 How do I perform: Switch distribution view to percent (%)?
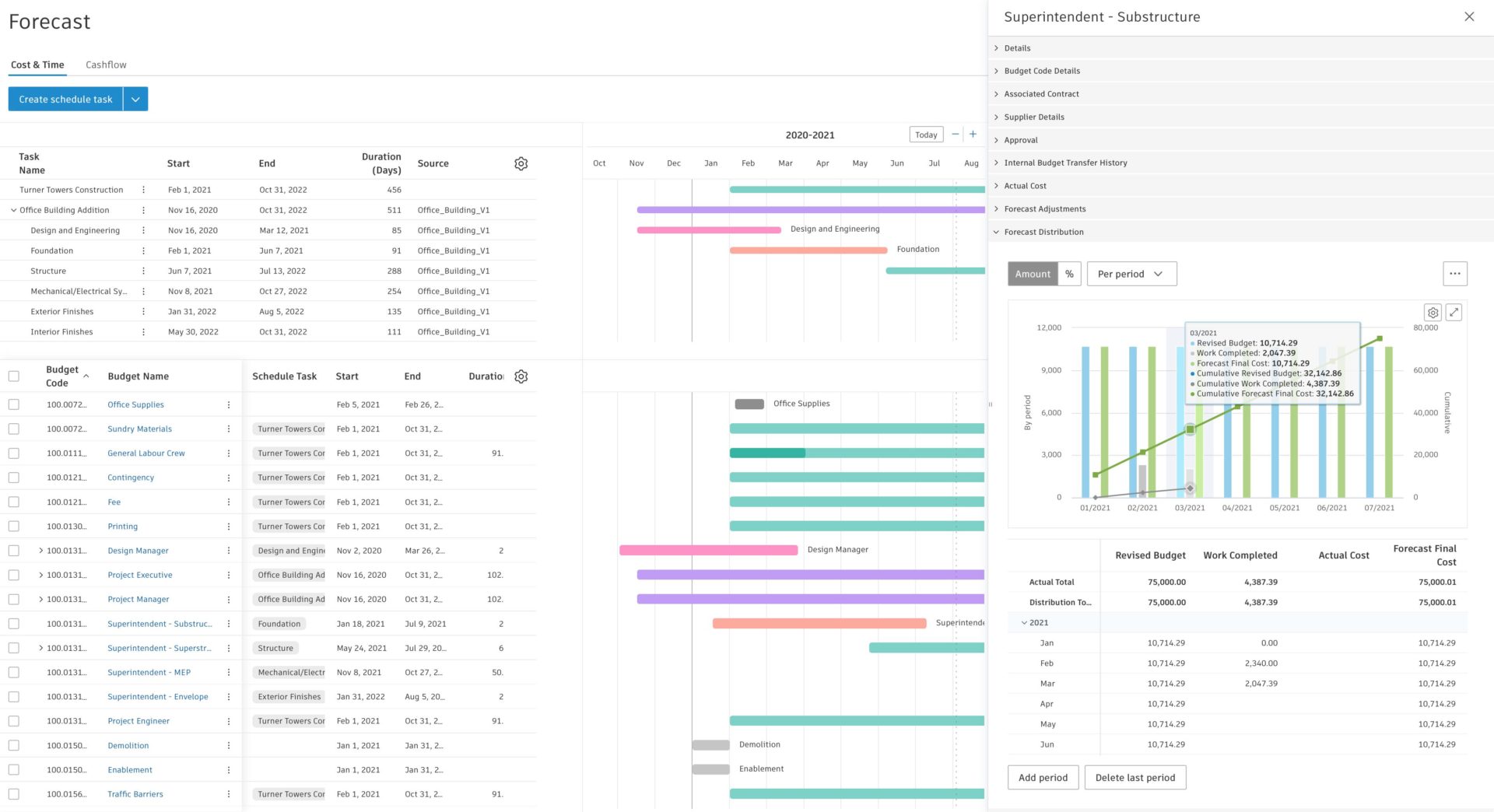point(1069,274)
